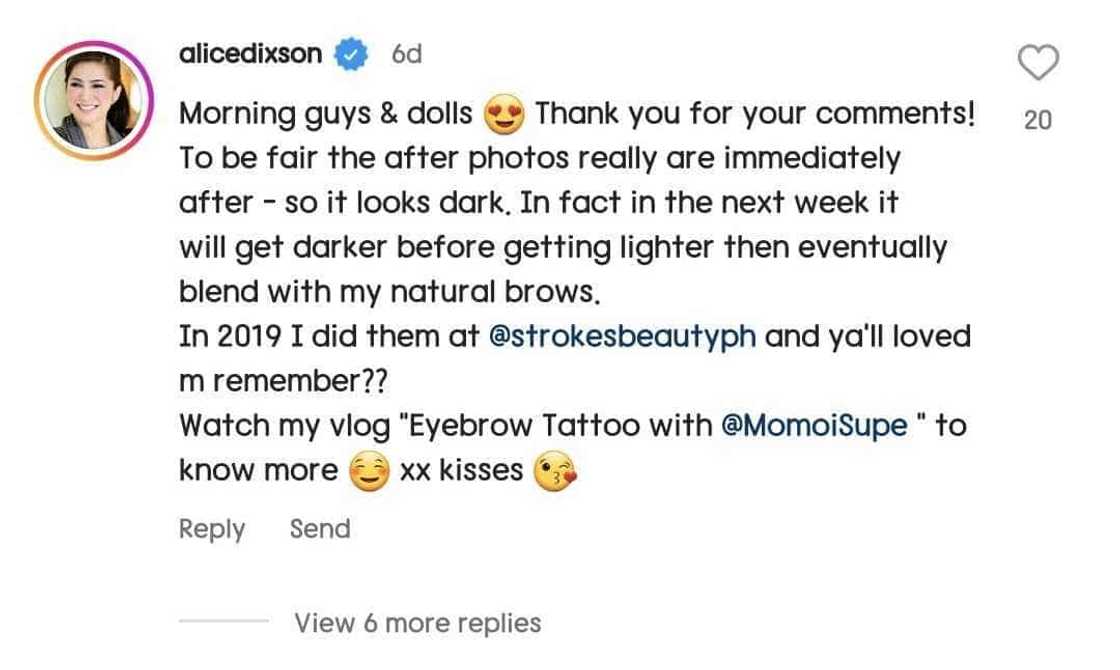This screenshot has height=670, width=1120.
Task: Send this comment via the Send button
Action: click(320, 529)
